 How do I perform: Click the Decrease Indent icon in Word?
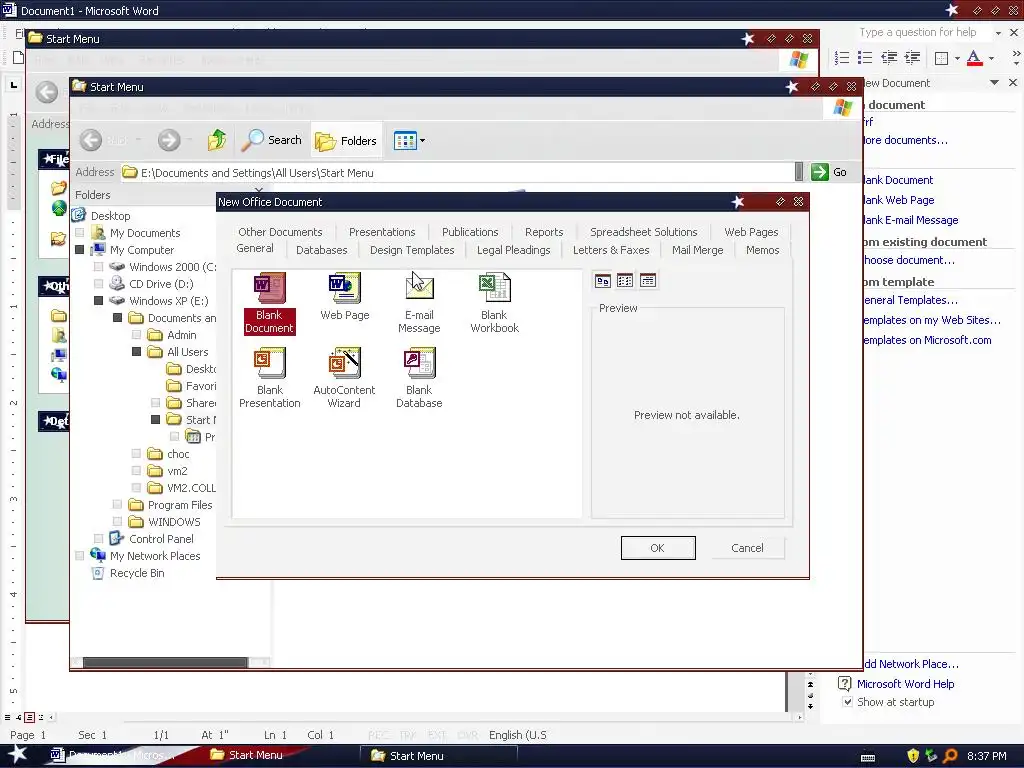pos(889,57)
